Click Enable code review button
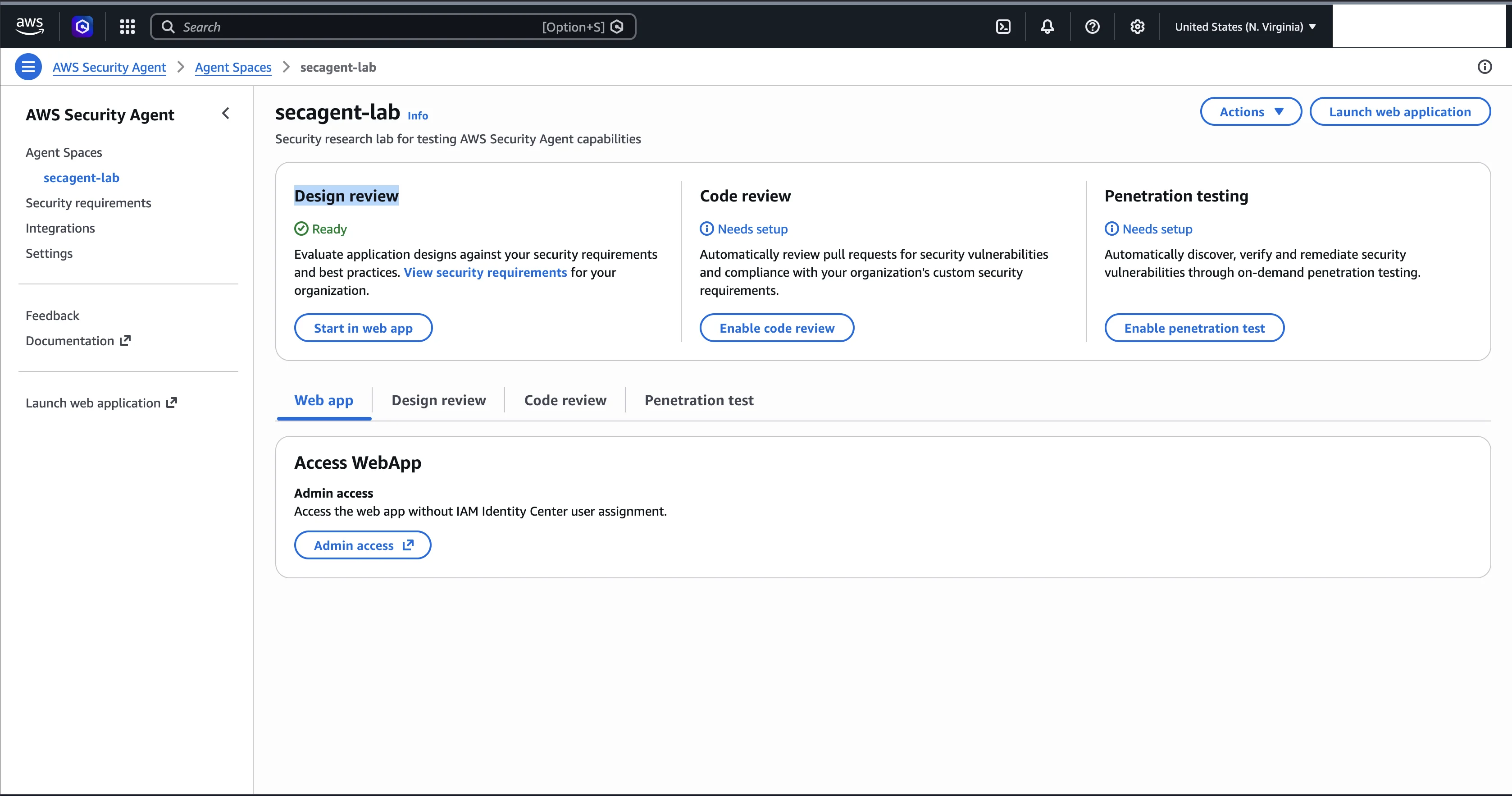 pos(777,328)
